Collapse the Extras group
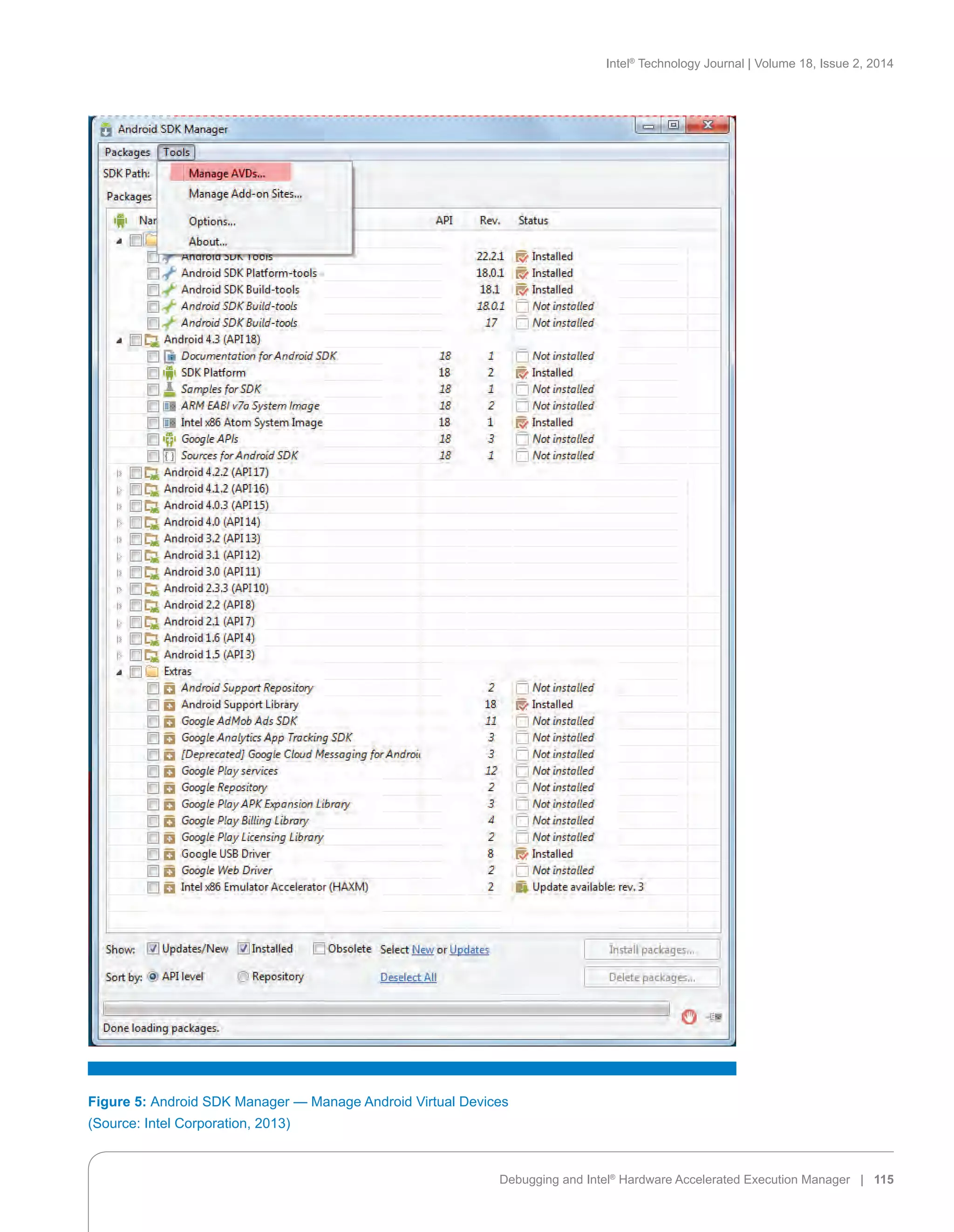The image size is (954, 1232). [119, 672]
